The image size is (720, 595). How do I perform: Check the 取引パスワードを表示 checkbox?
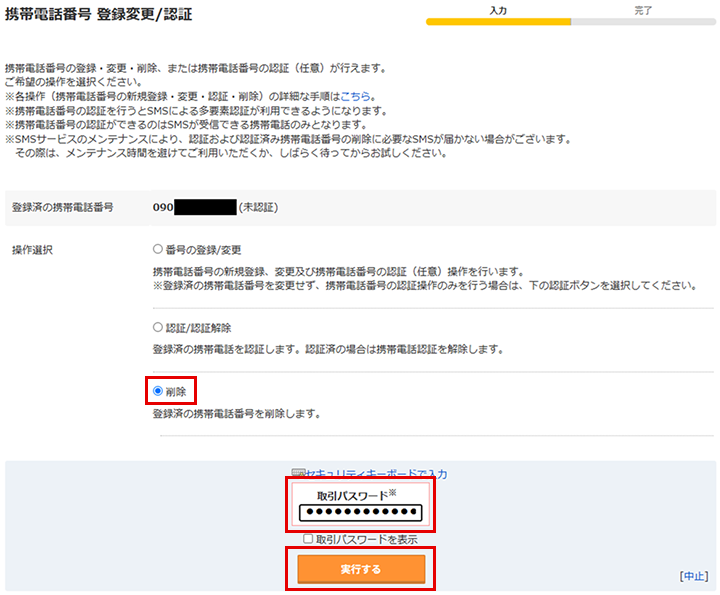coord(308,539)
